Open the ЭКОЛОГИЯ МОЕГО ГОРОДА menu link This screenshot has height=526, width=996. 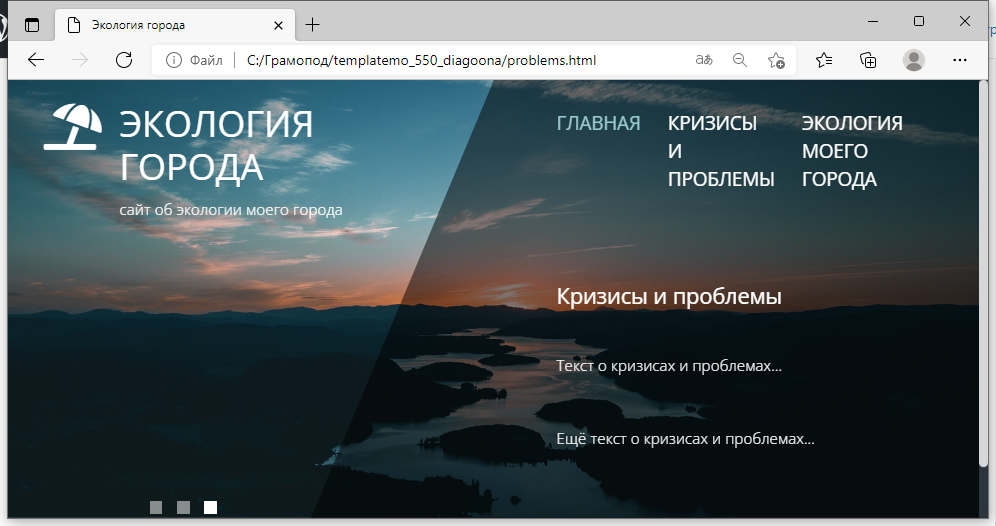852,151
